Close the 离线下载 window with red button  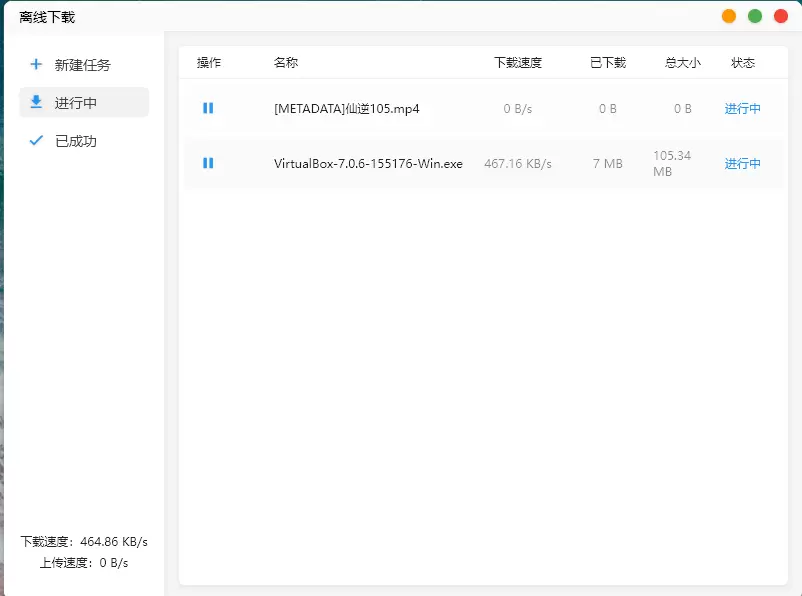pos(781,16)
